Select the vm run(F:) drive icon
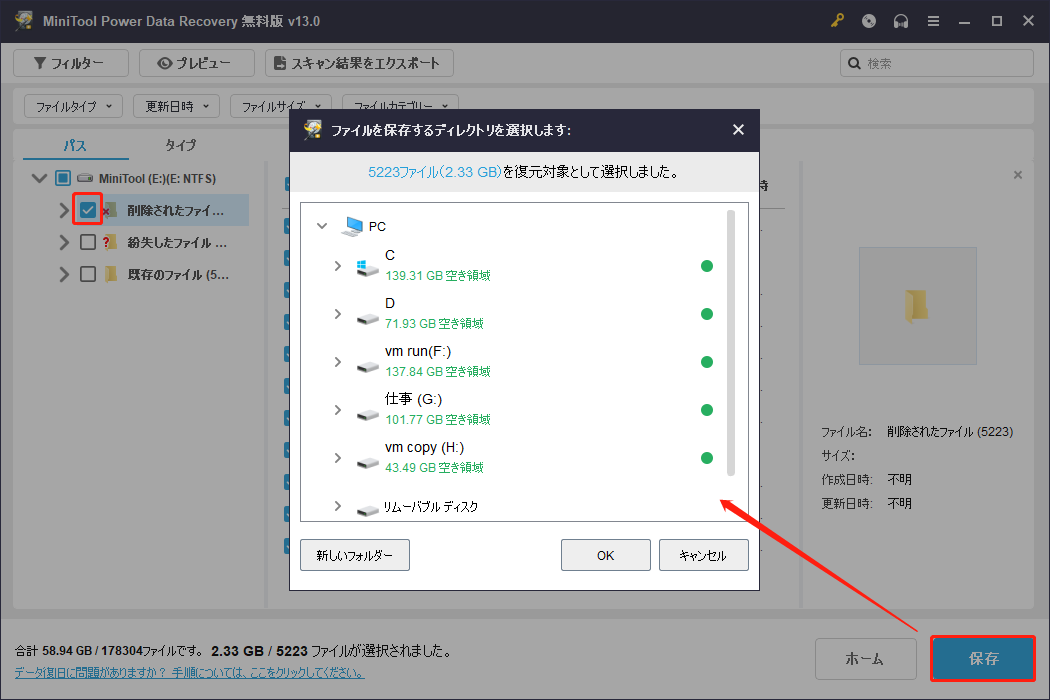 (x=368, y=366)
